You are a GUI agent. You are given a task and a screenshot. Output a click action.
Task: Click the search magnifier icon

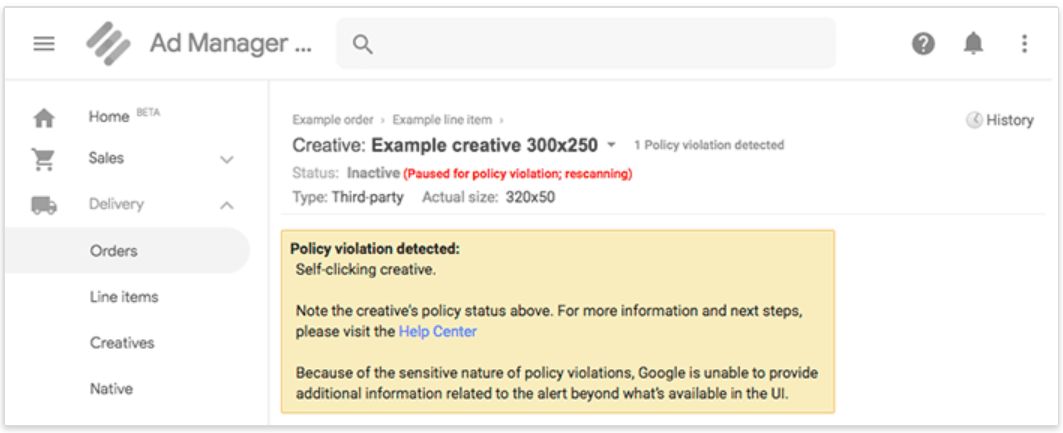363,44
